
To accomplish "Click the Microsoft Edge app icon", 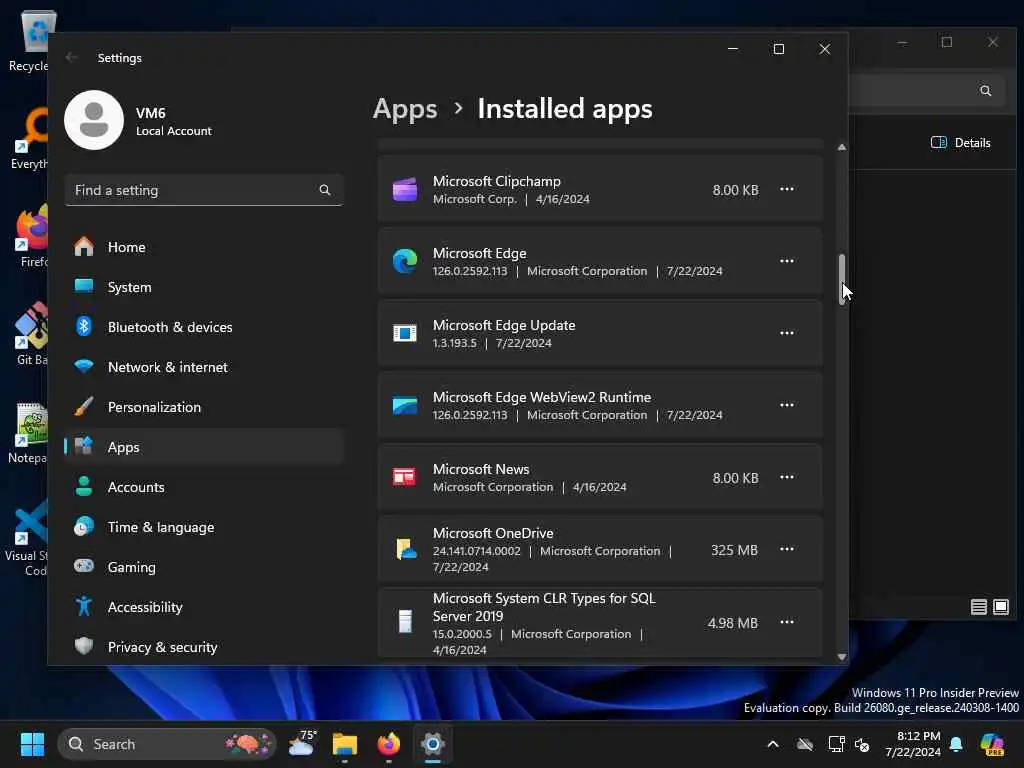I will pos(405,261).
